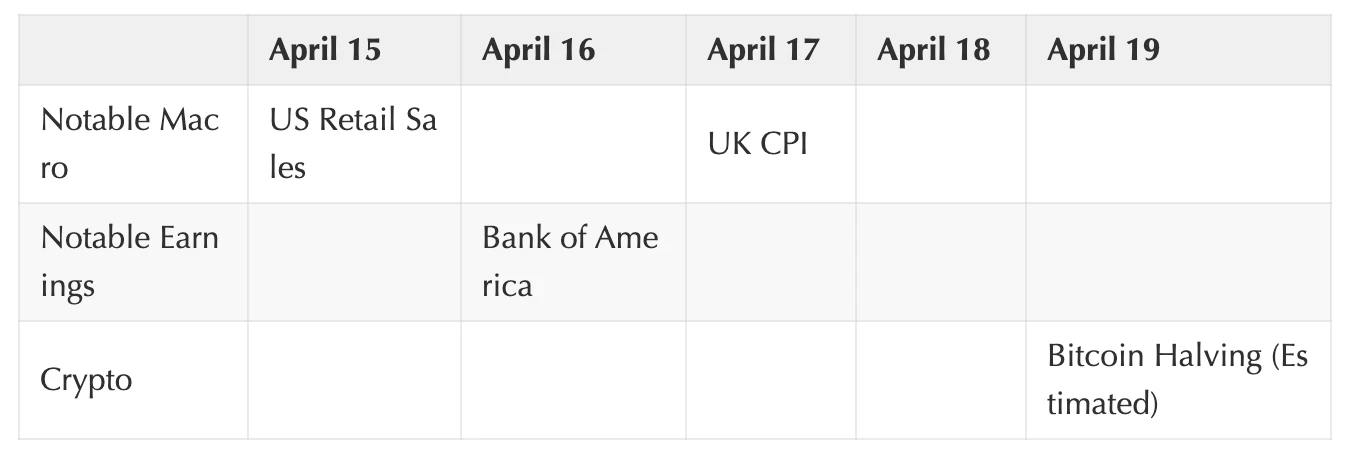The width and height of the screenshot is (1347, 450).
Task: Click empty Crypto cell under April 17
Action: (770, 380)
